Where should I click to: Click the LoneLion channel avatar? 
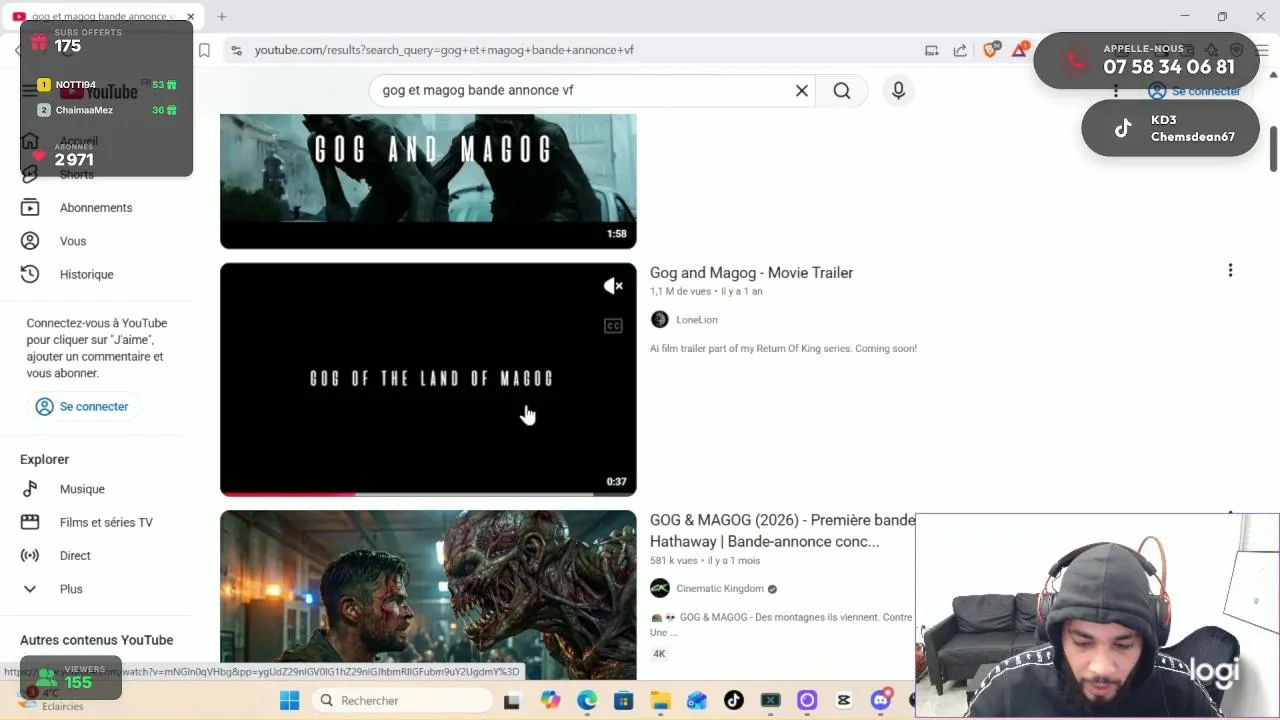[x=659, y=320]
